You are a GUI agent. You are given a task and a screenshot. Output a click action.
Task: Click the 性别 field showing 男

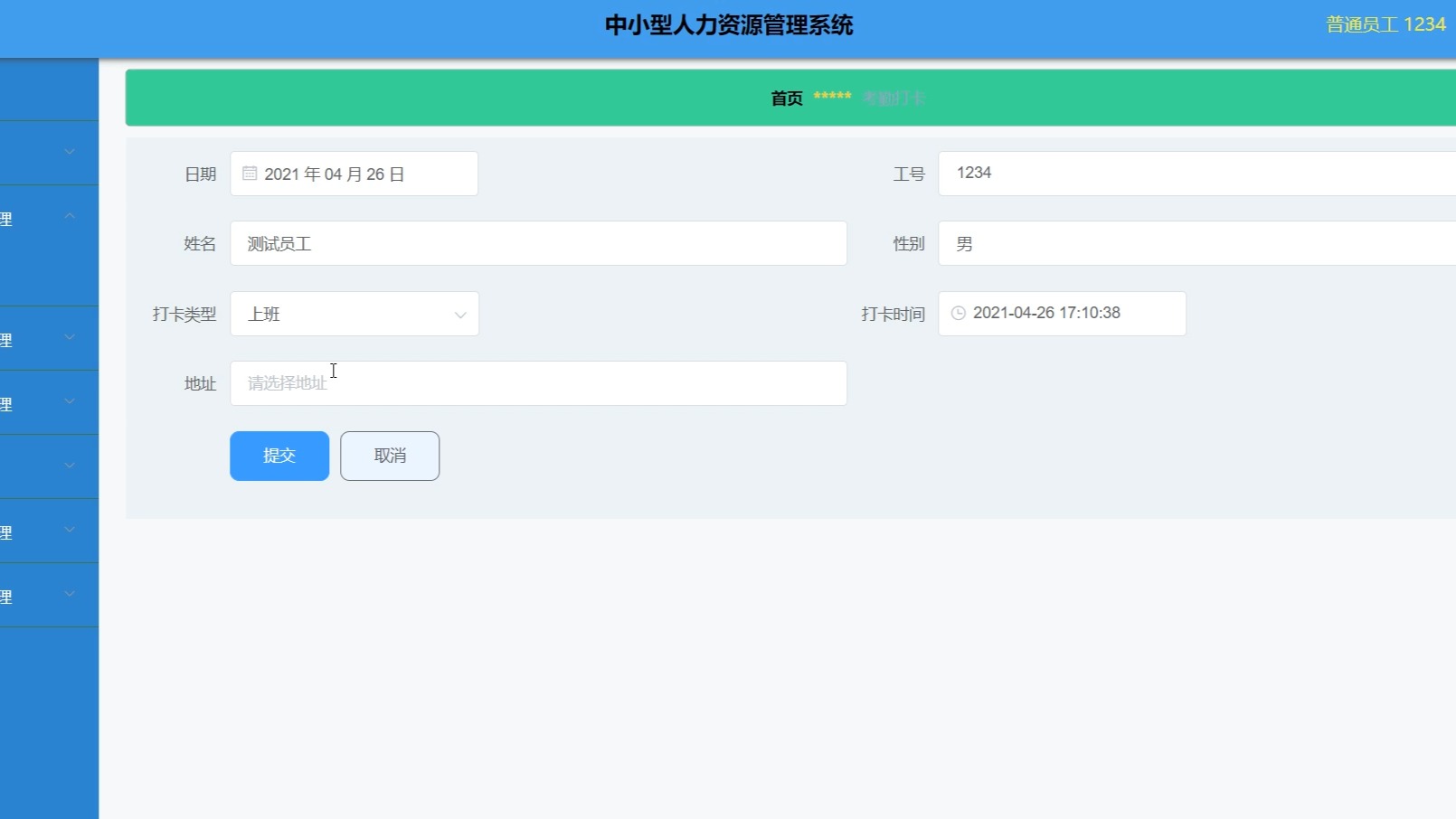(x=1196, y=243)
